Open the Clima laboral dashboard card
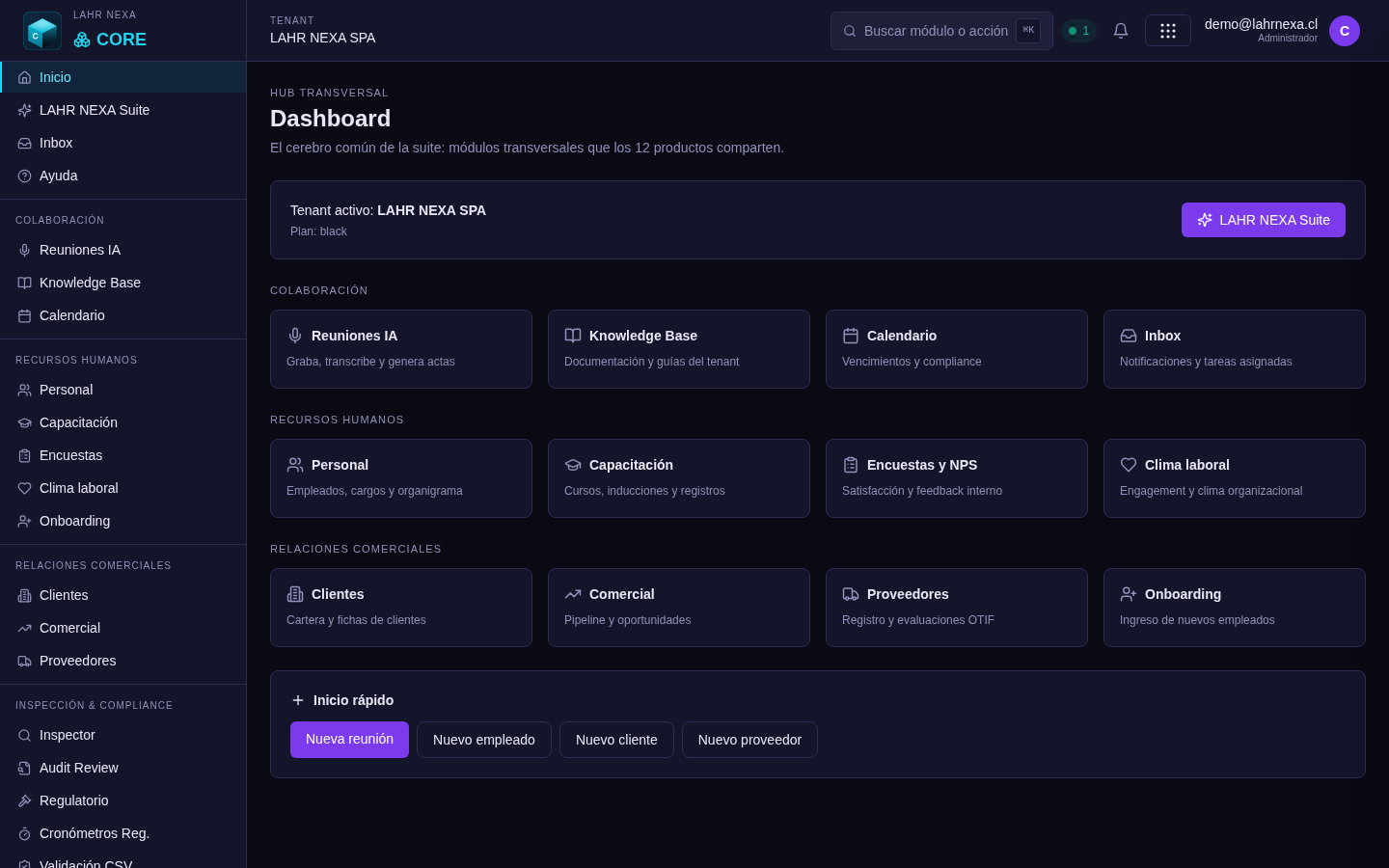 (x=1235, y=478)
